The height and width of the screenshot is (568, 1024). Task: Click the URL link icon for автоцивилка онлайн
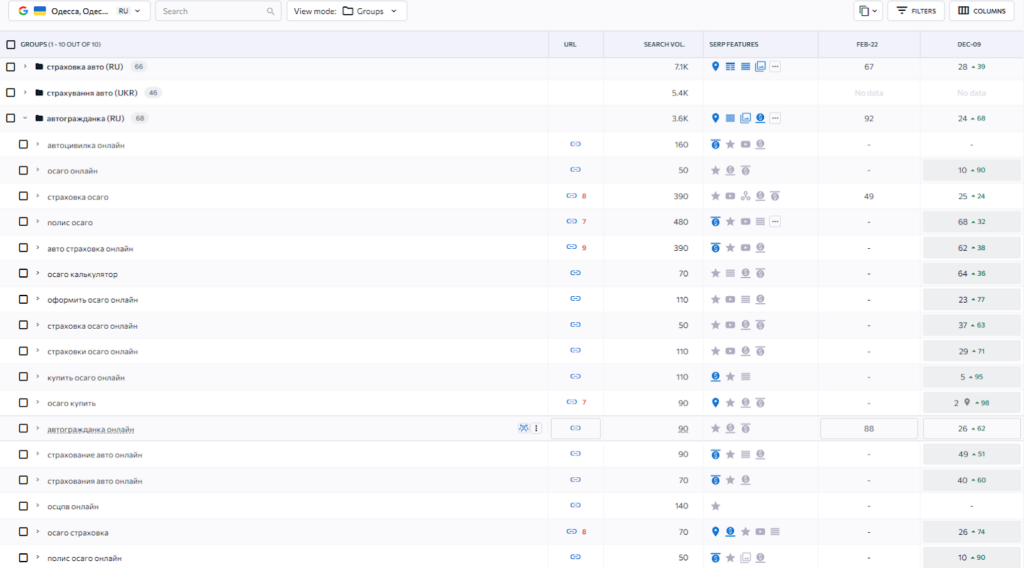pyautogui.click(x=575, y=144)
